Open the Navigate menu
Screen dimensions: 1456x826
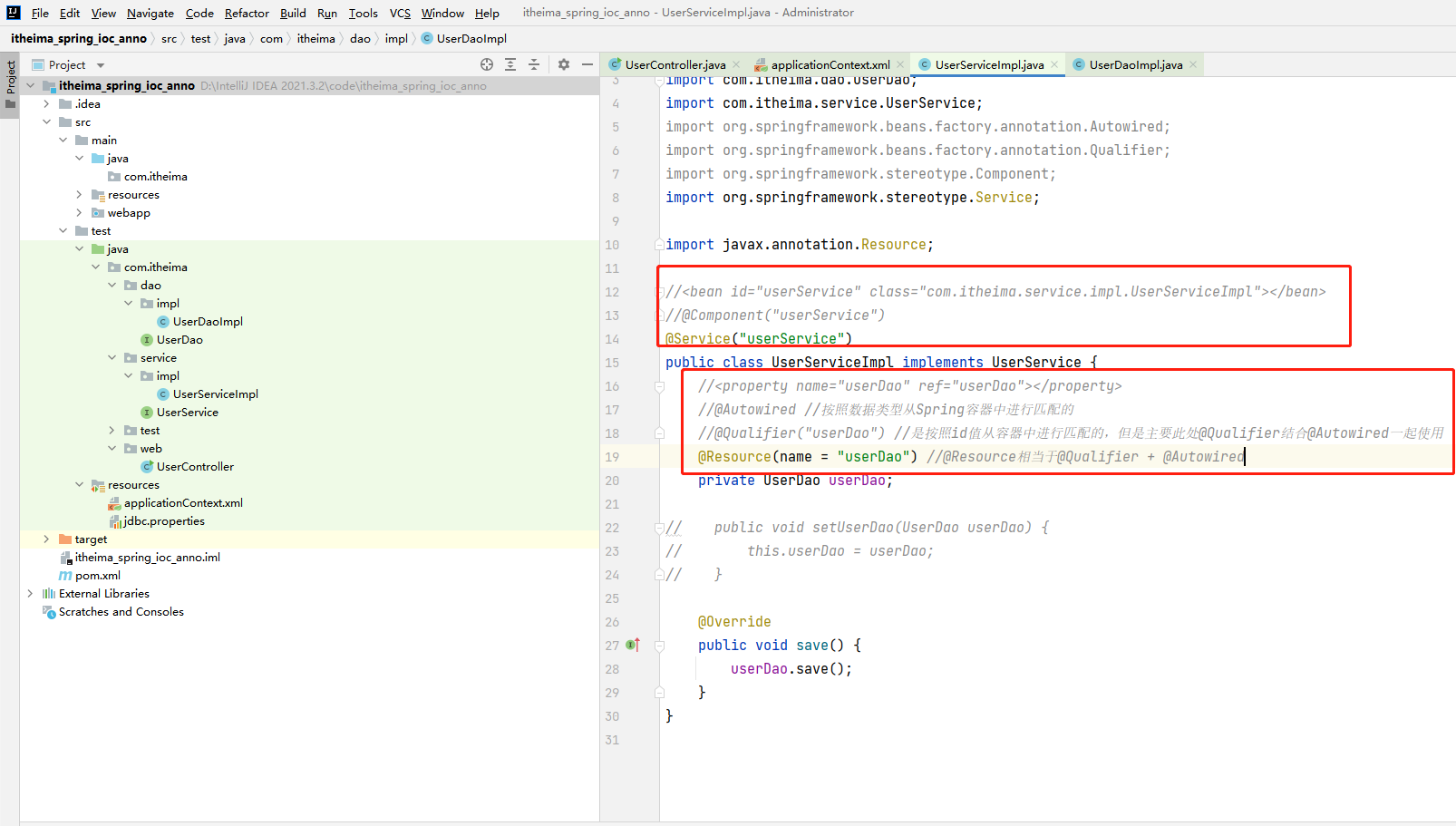coord(150,13)
